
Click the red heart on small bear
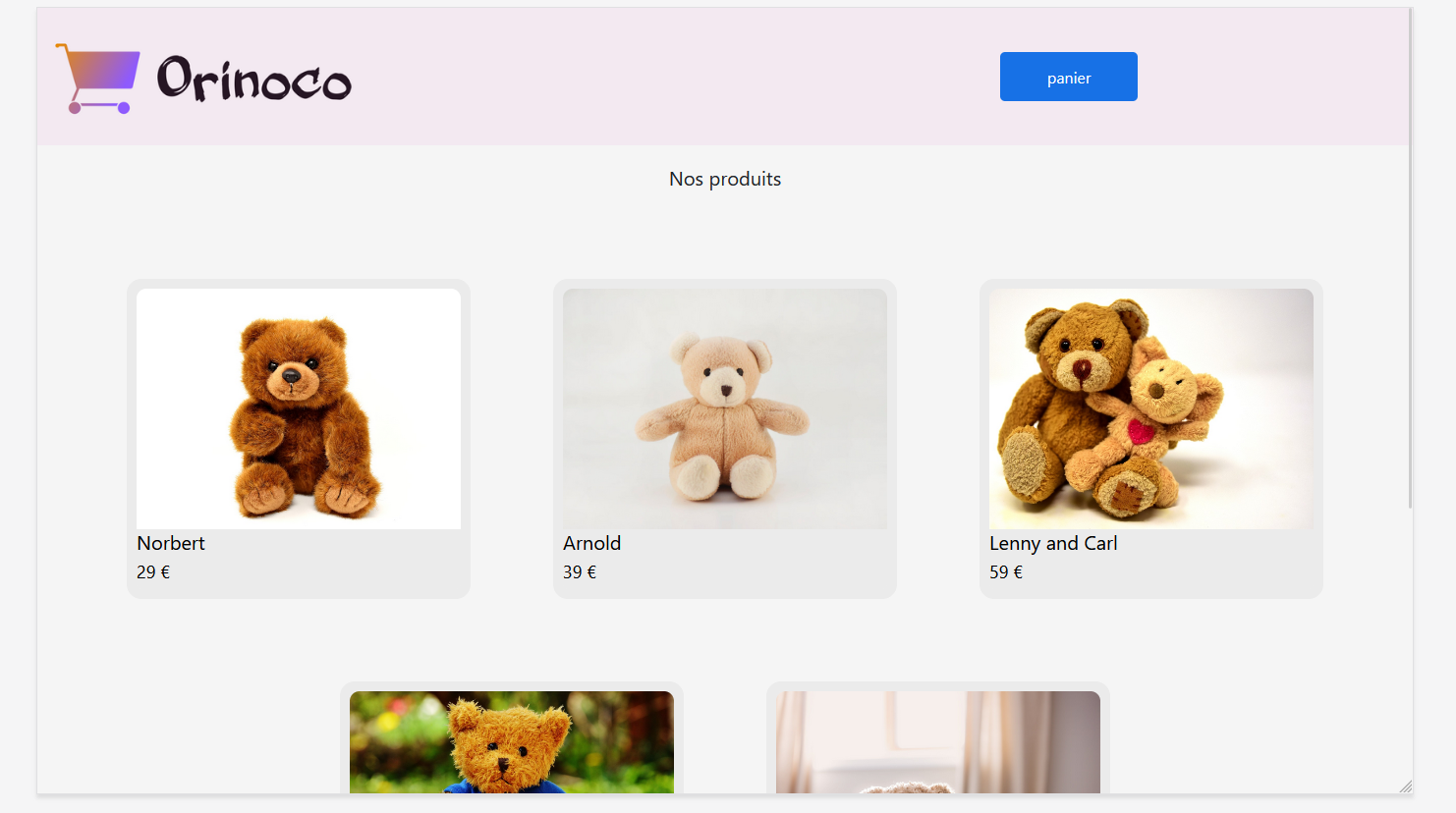pyautogui.click(x=1141, y=430)
